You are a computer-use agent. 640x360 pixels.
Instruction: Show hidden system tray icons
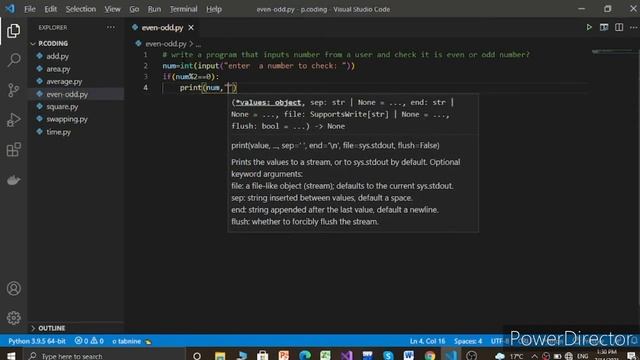point(534,356)
